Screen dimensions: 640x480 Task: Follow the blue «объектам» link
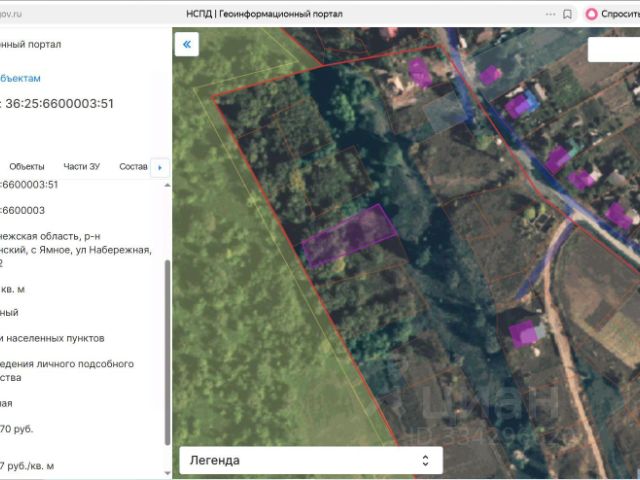20,78
